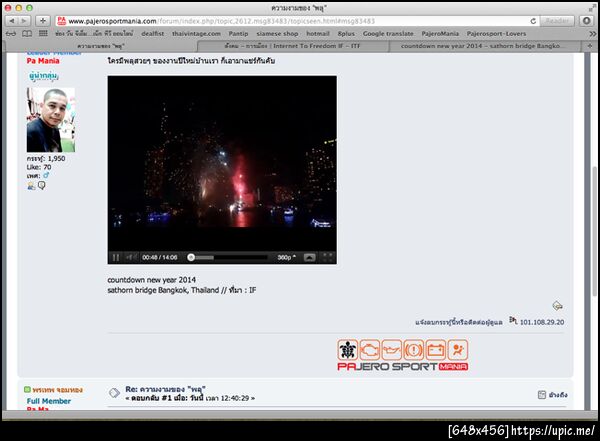Click the engine warning icon in signature
Image resolution: width=600 pixels, height=441 pixels.
pyautogui.click(x=370, y=350)
